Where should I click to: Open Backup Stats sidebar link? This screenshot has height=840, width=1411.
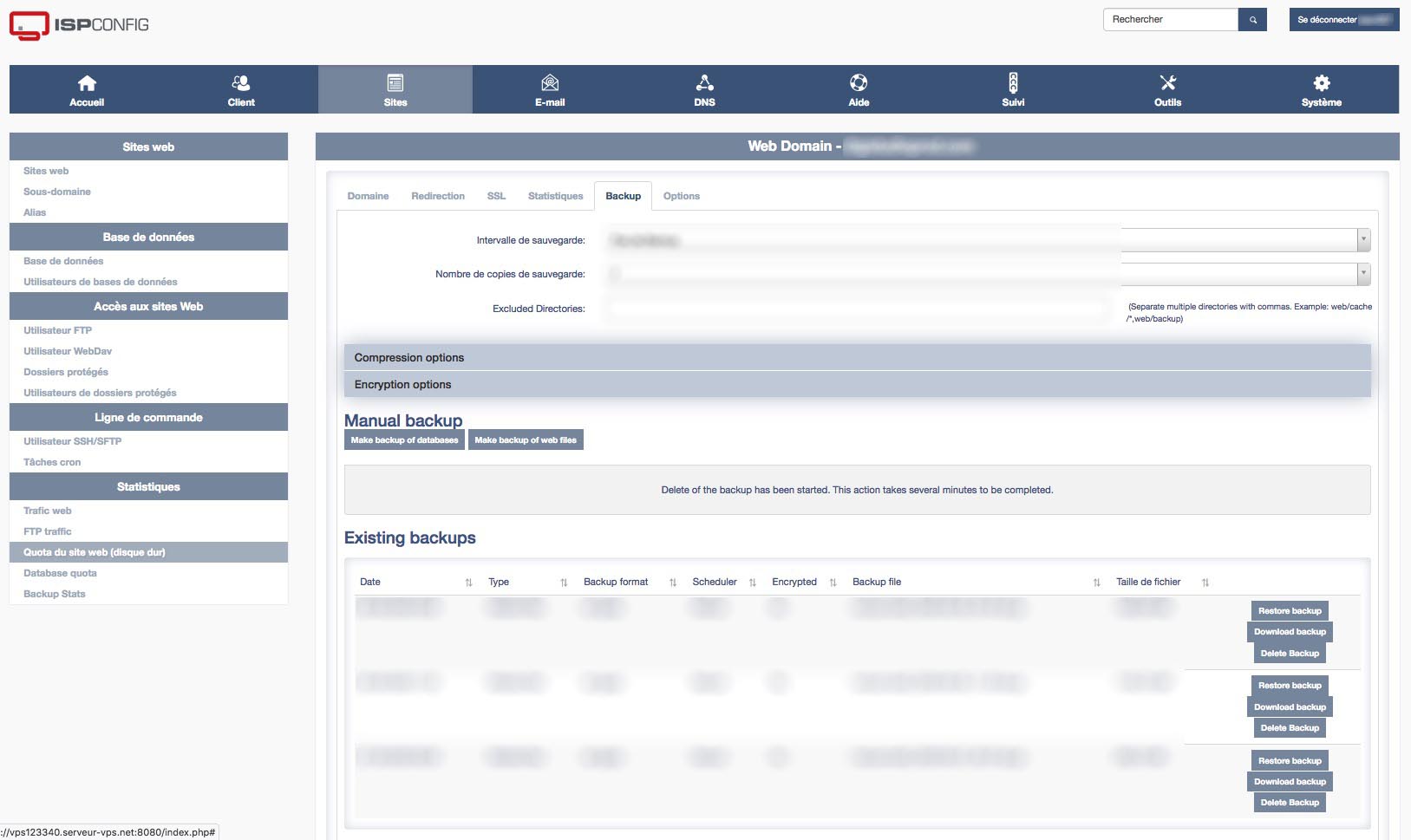point(55,594)
